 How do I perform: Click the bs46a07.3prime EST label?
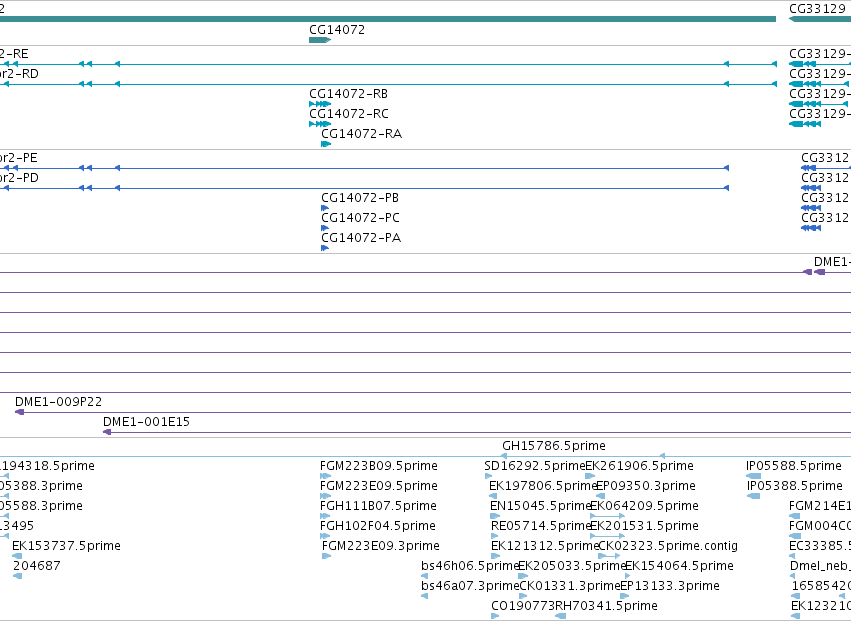click(x=470, y=586)
